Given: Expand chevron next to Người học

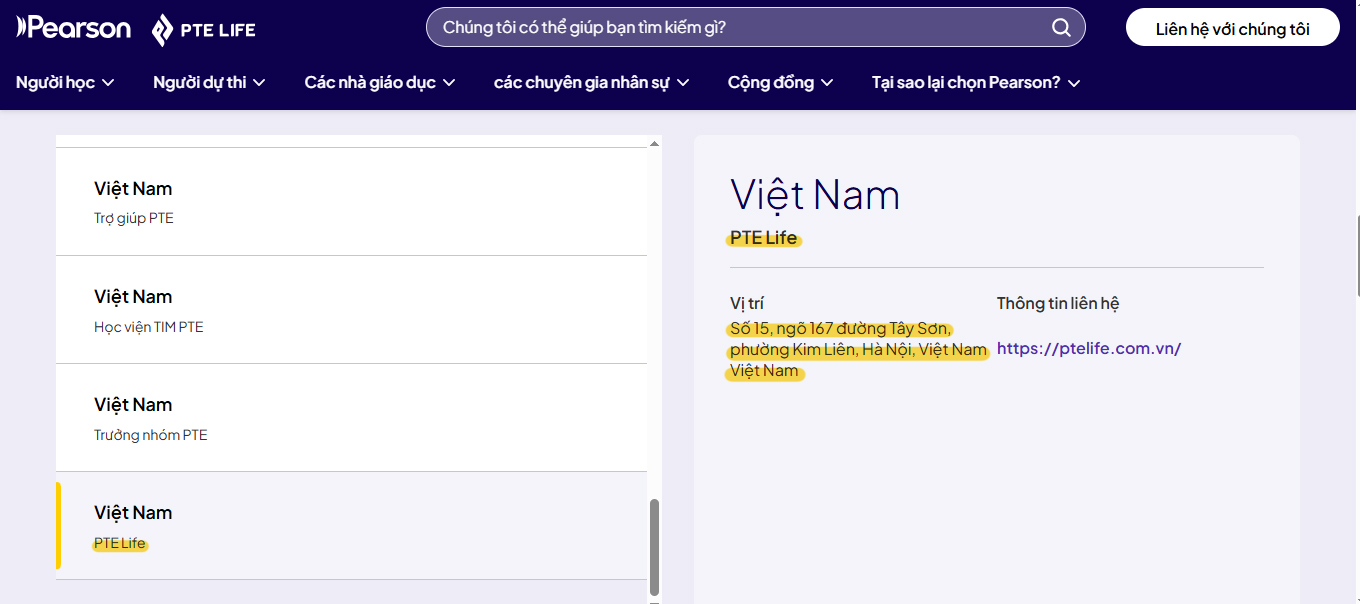Looking at the screenshot, I should [x=108, y=83].
